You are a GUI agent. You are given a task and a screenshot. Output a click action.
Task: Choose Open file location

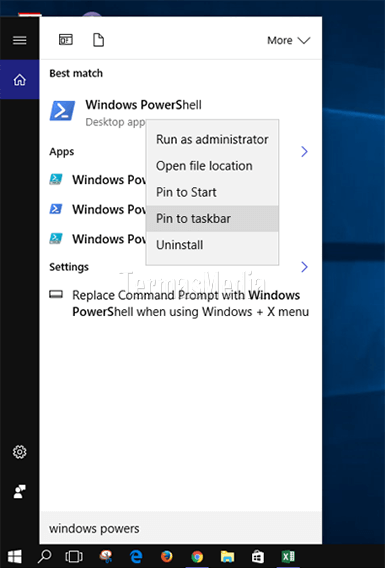pos(212,166)
